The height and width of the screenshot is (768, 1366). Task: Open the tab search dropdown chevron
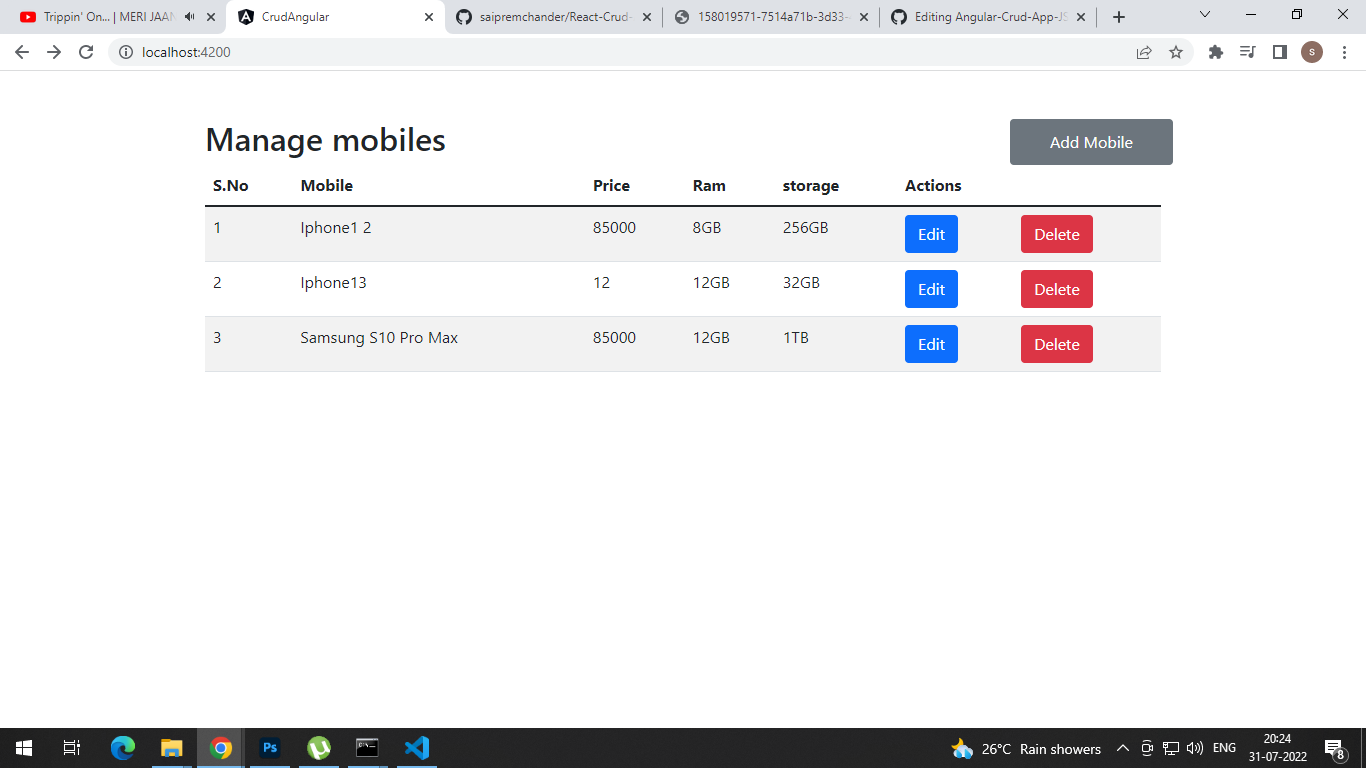pyautogui.click(x=1205, y=15)
